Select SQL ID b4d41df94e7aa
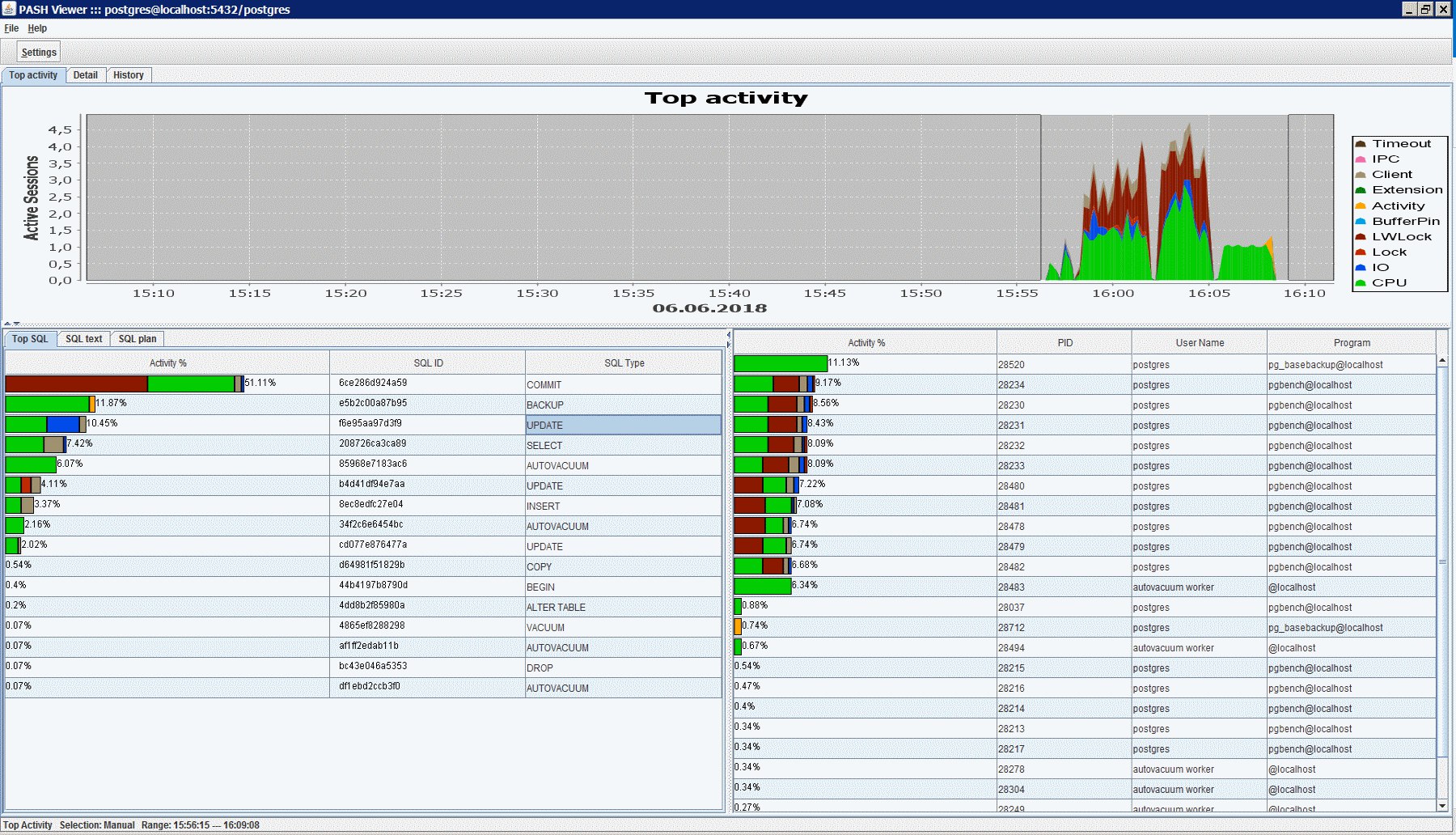This screenshot has width=1456, height=835. point(372,485)
